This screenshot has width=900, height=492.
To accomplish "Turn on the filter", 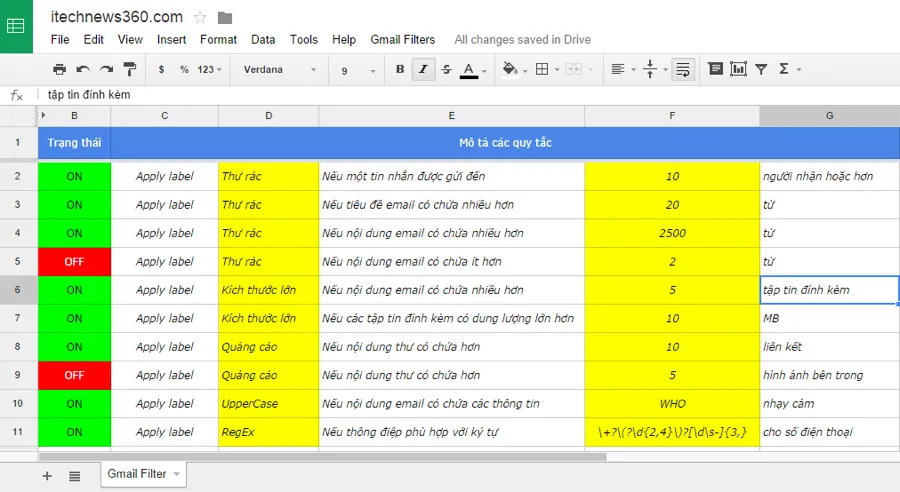I will pos(761,69).
